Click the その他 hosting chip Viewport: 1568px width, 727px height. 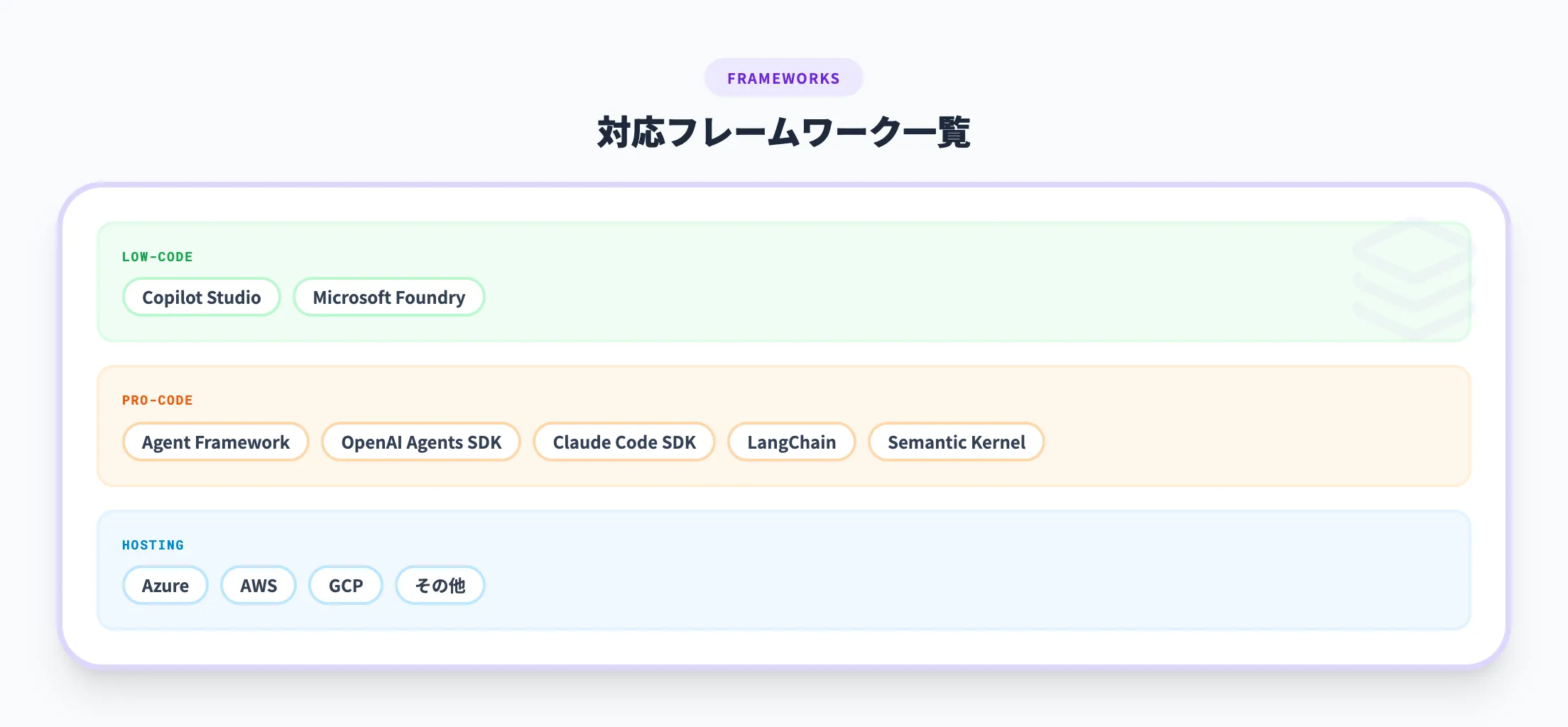(440, 586)
